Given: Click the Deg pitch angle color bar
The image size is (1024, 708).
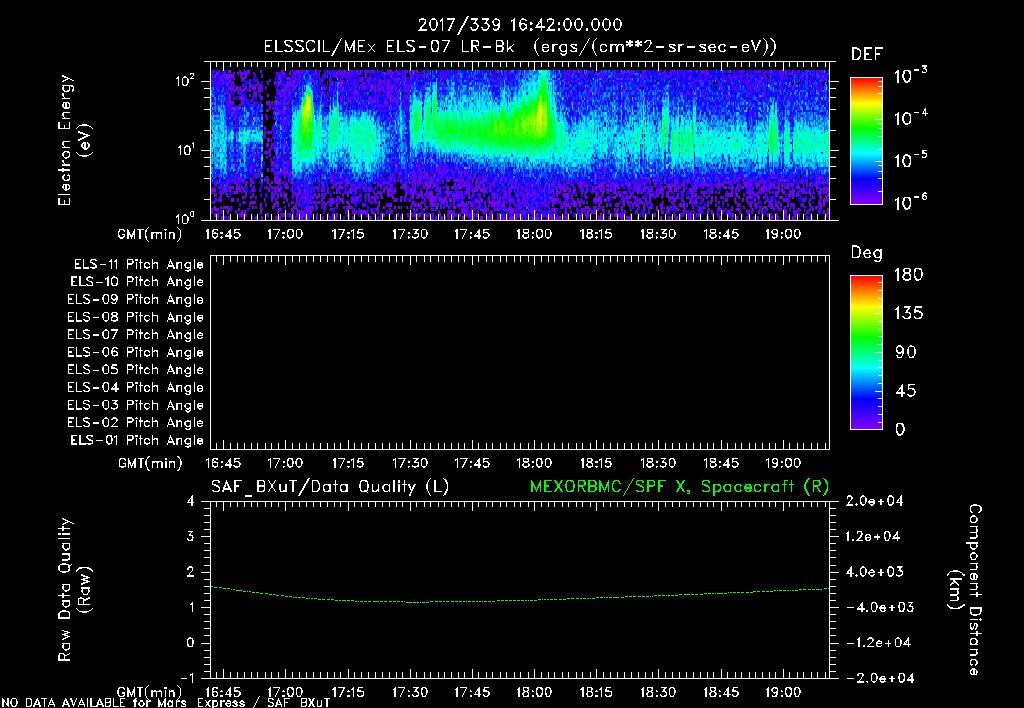Looking at the screenshot, I should click(866, 353).
